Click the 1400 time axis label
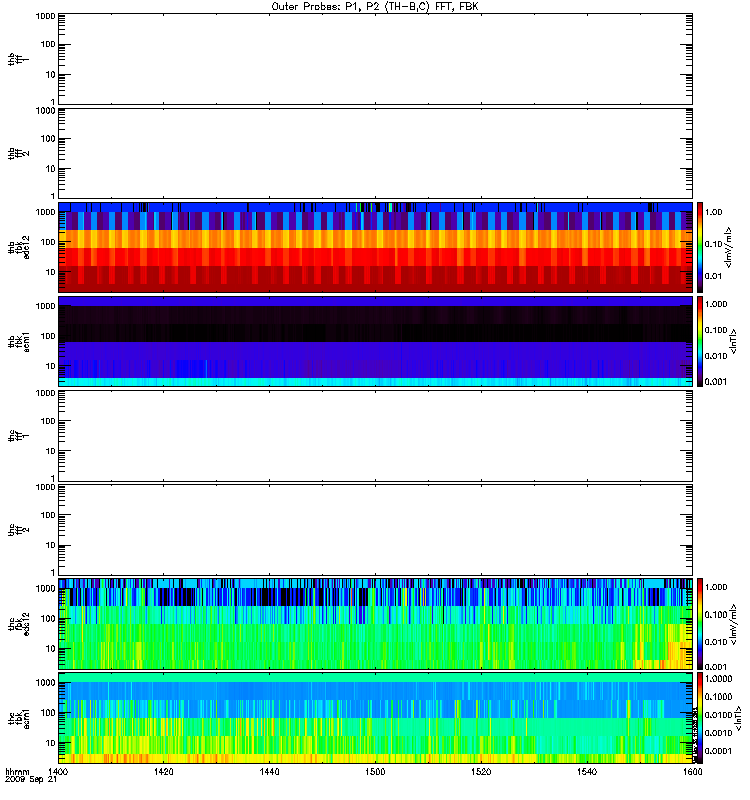The height and width of the screenshot is (800, 750). [58, 771]
